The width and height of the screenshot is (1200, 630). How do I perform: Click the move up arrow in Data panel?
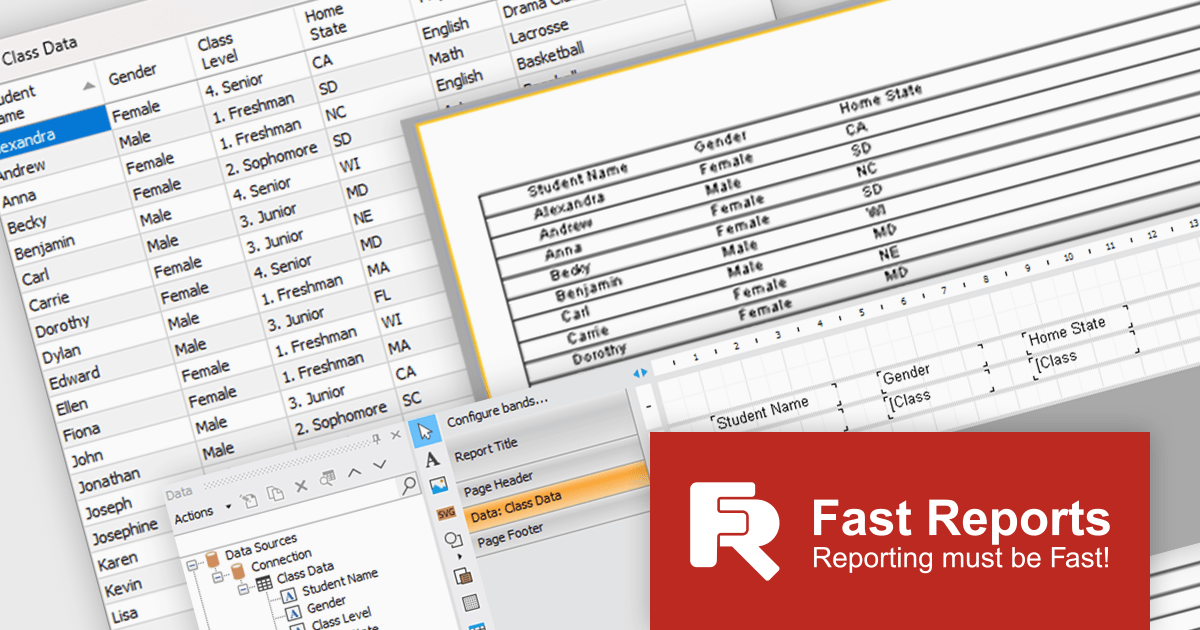pyautogui.click(x=353, y=472)
